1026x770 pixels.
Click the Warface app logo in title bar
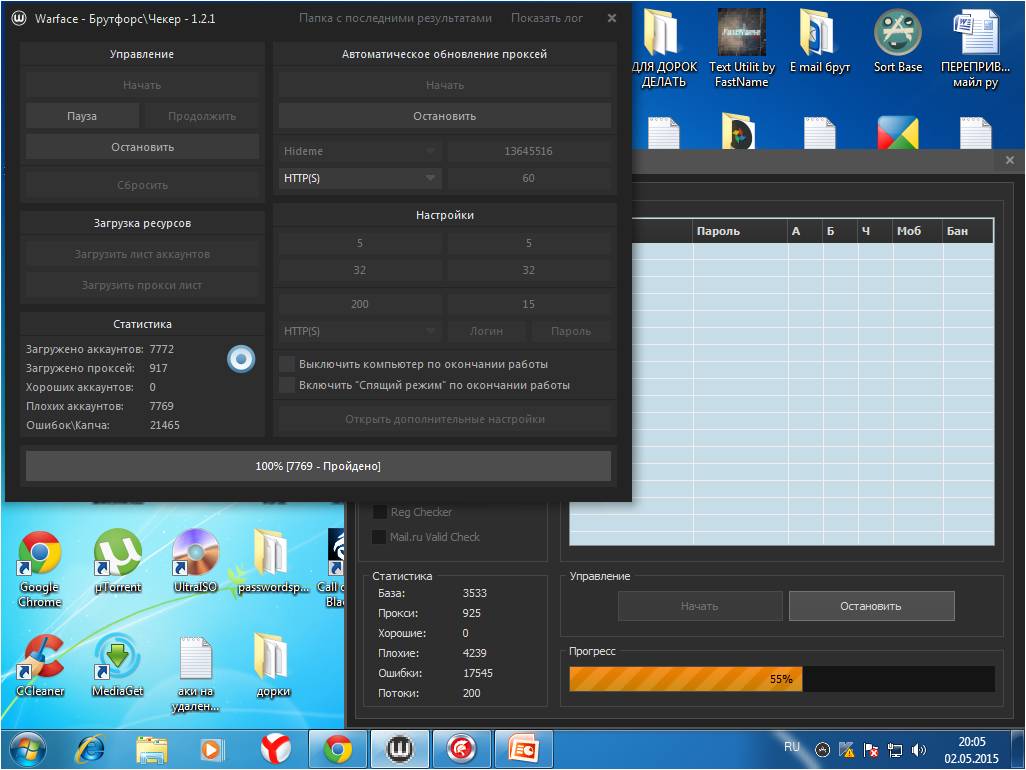tap(19, 18)
